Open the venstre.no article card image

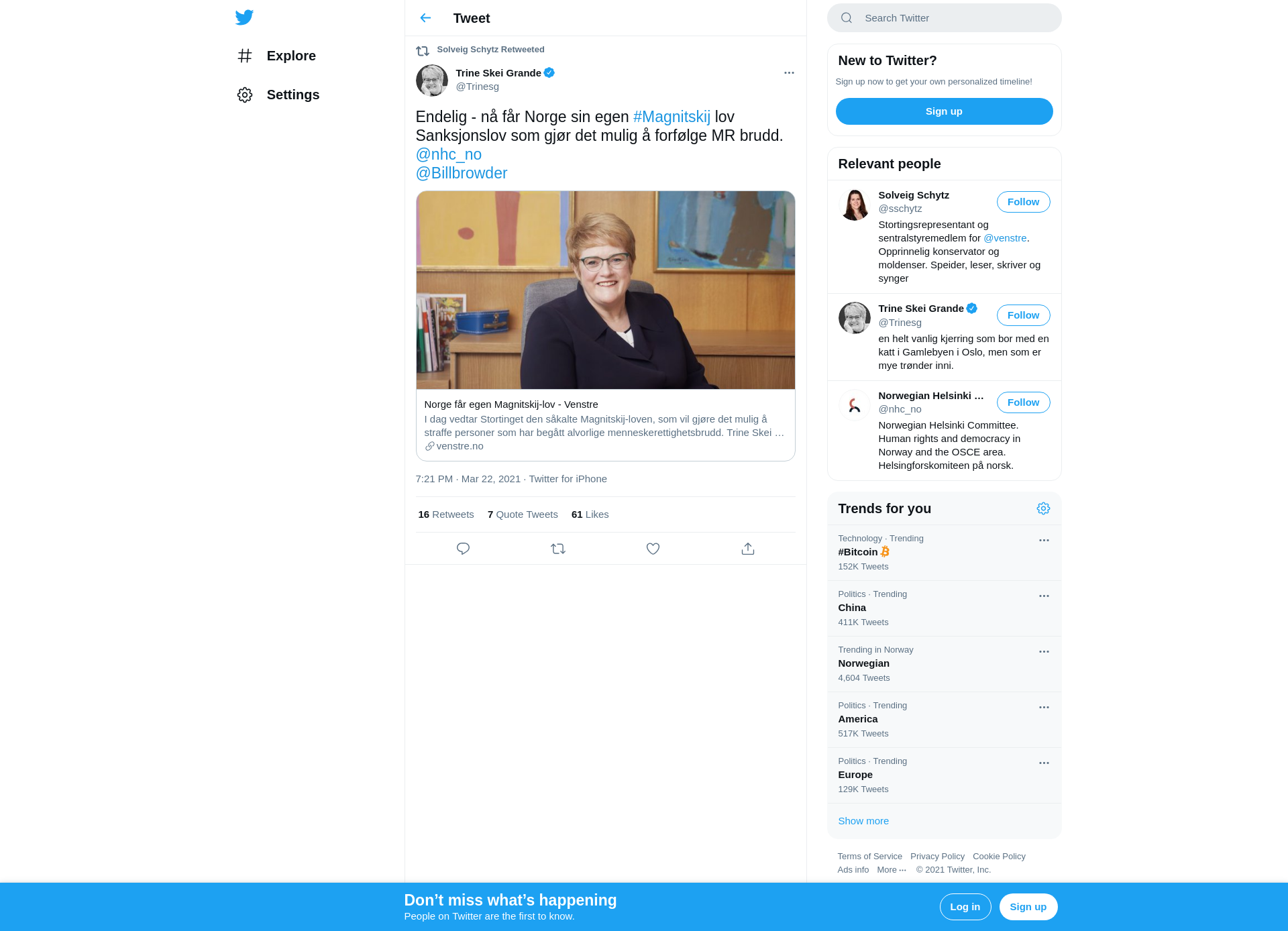(x=605, y=290)
